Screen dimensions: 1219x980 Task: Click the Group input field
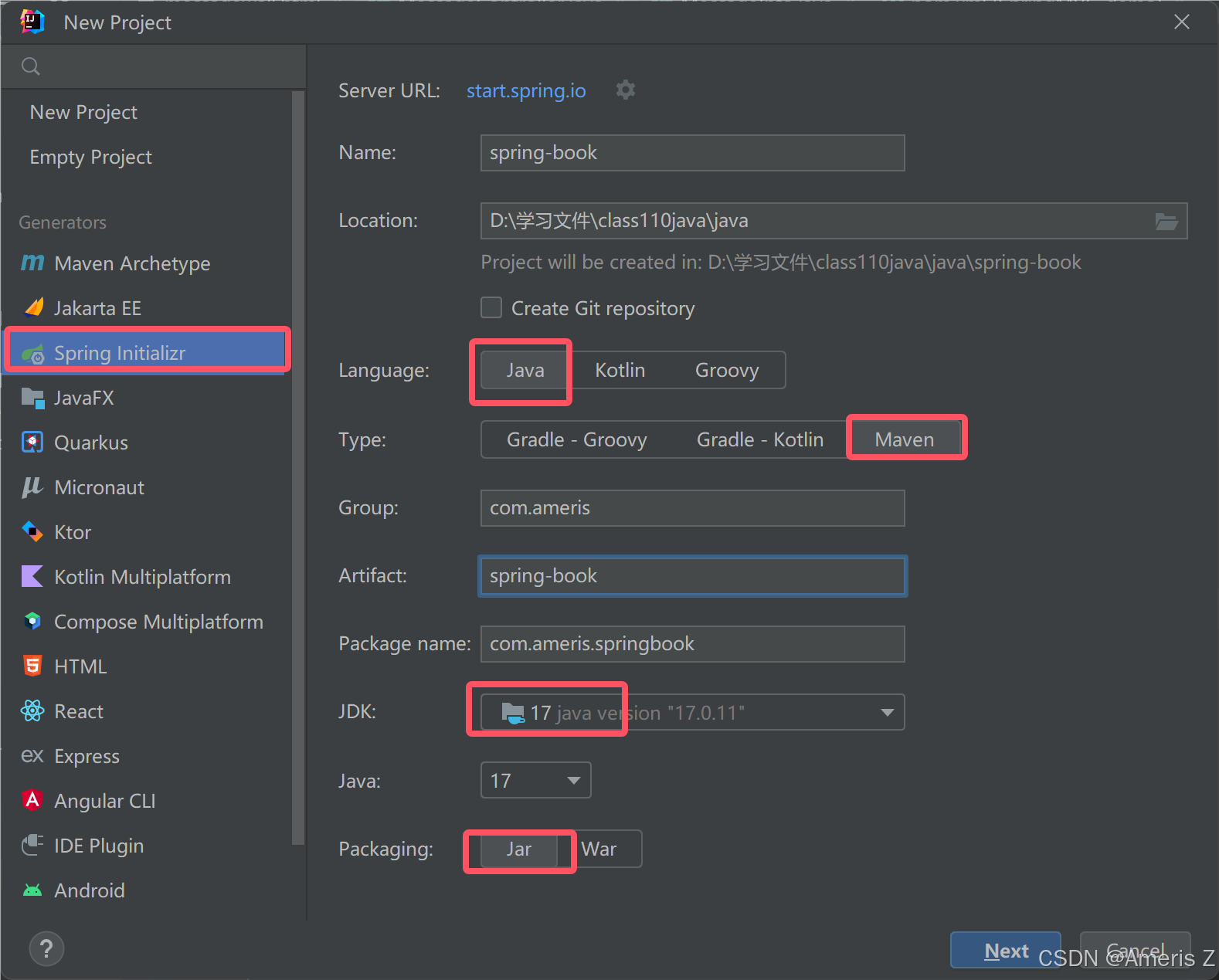(x=692, y=508)
